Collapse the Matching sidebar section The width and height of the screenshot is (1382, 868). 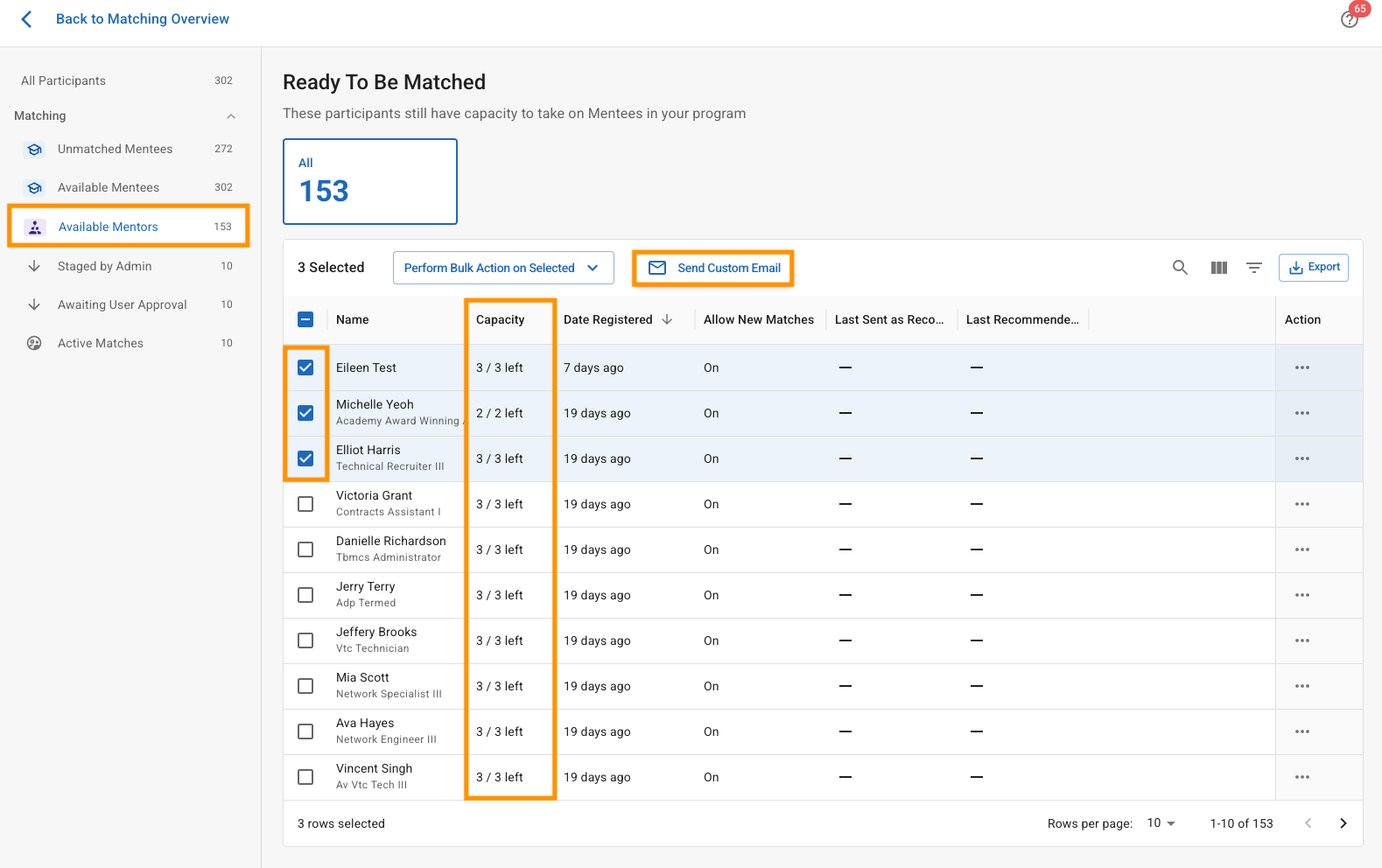pos(231,116)
